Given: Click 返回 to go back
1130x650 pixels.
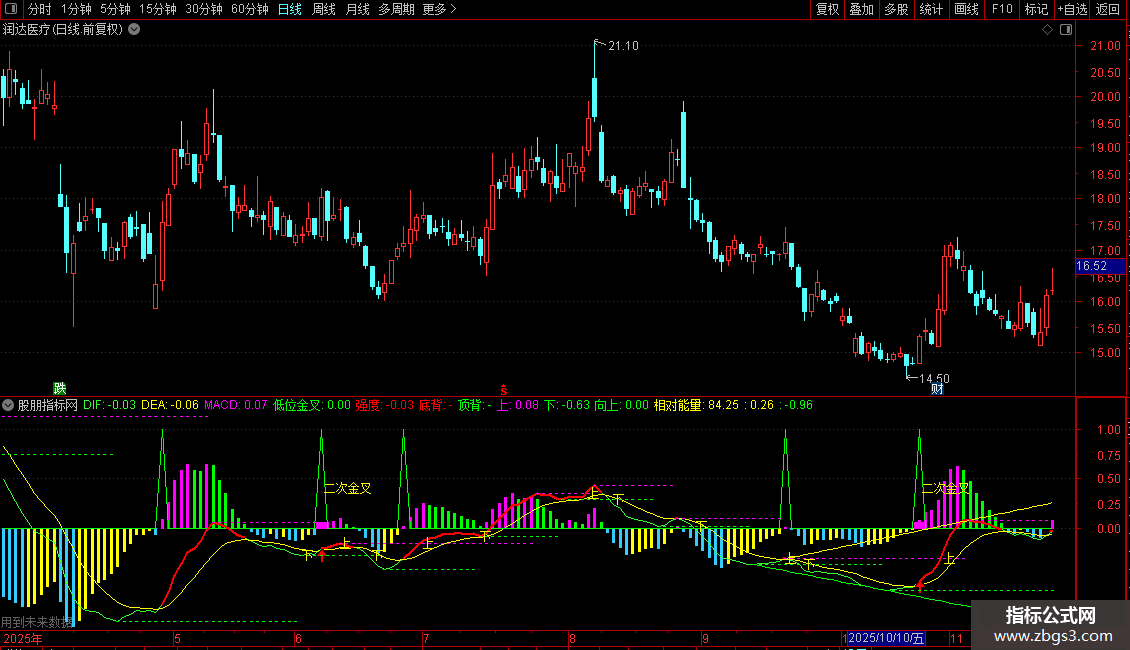Looking at the screenshot, I should click(1108, 9).
